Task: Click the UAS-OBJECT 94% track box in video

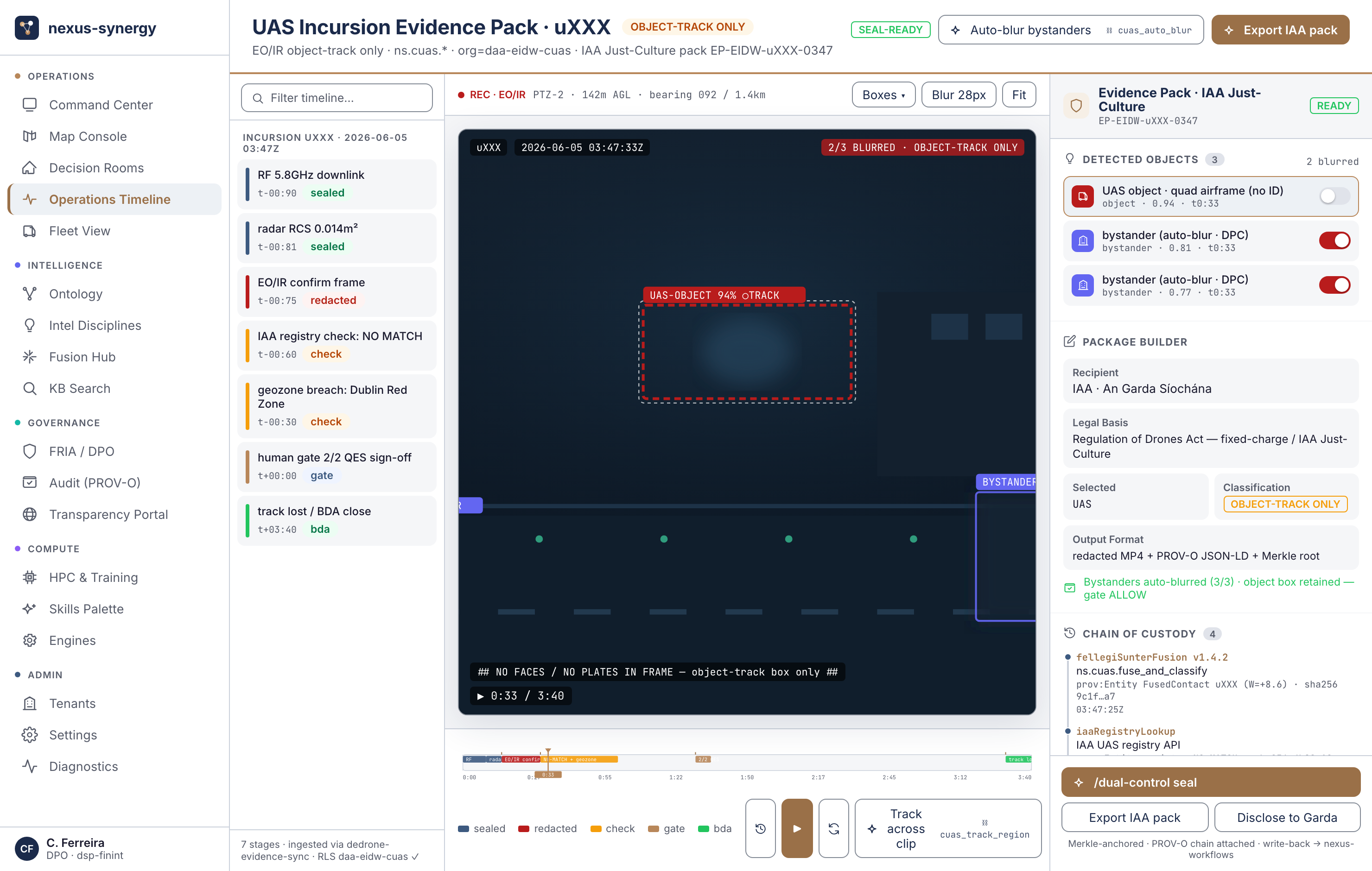Action: 746,352
